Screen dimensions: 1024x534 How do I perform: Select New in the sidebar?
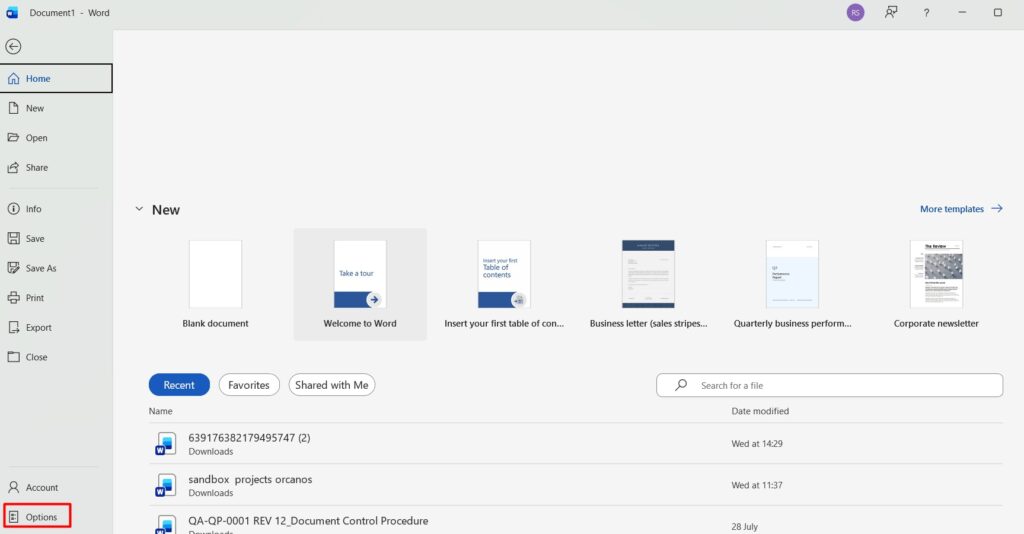[x=56, y=108]
